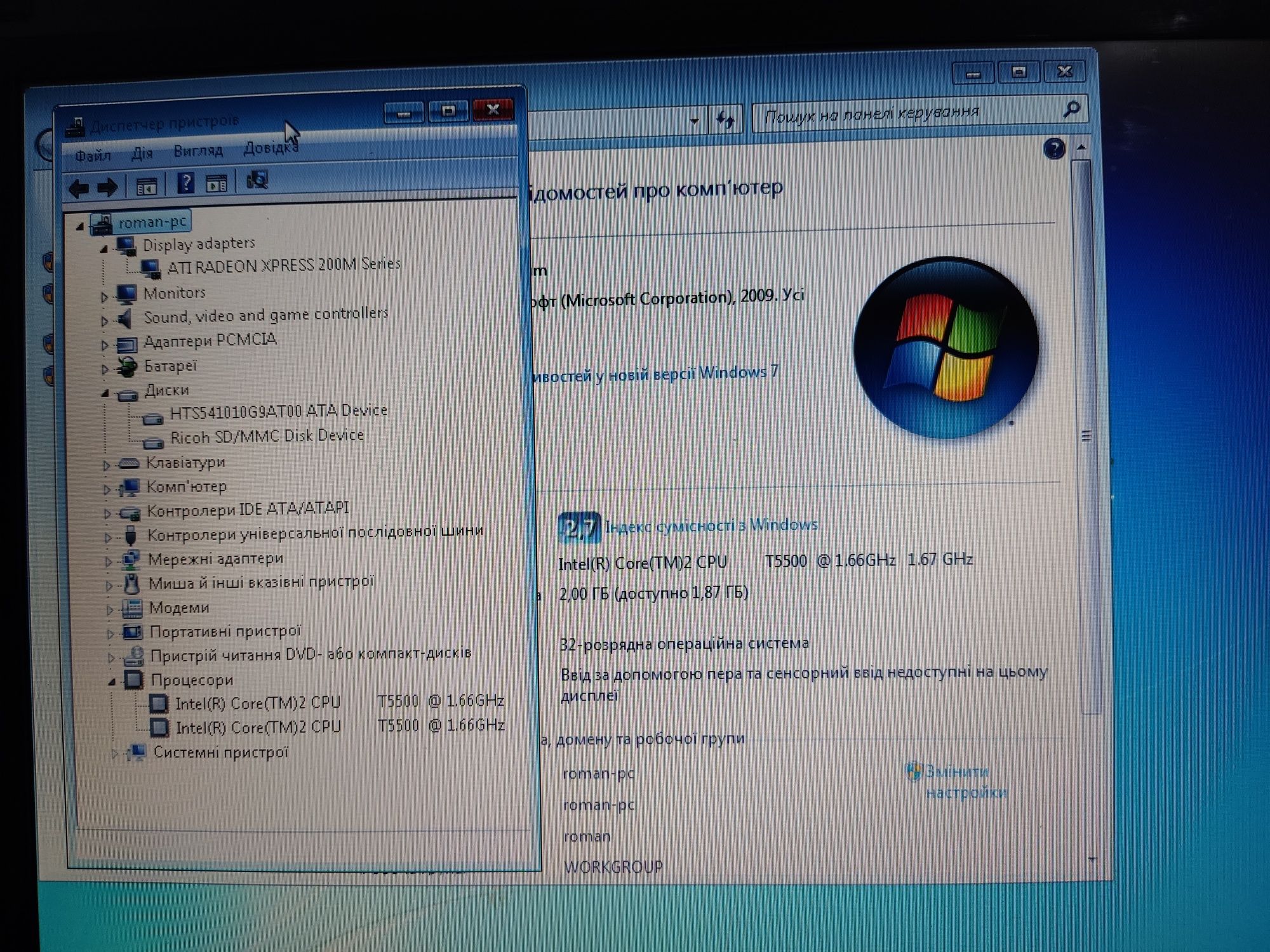Expand the Monitors category

coord(104,296)
